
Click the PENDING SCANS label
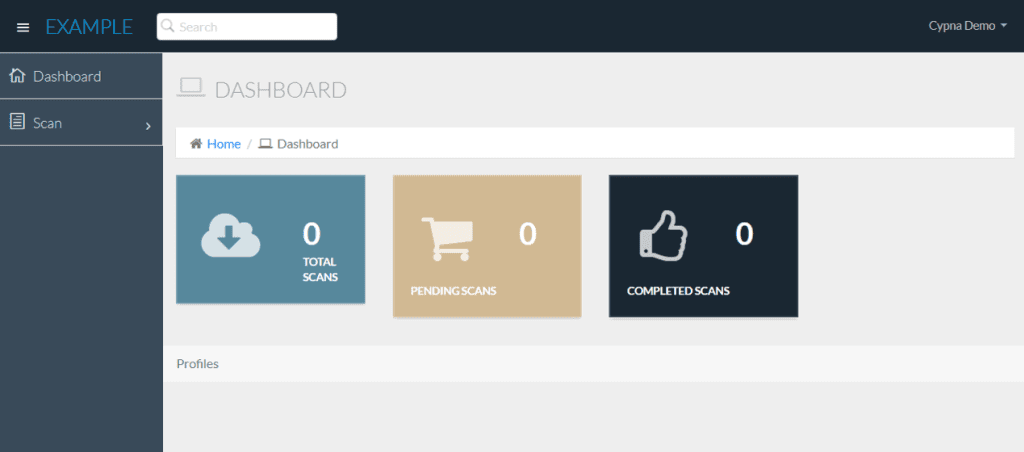453,291
